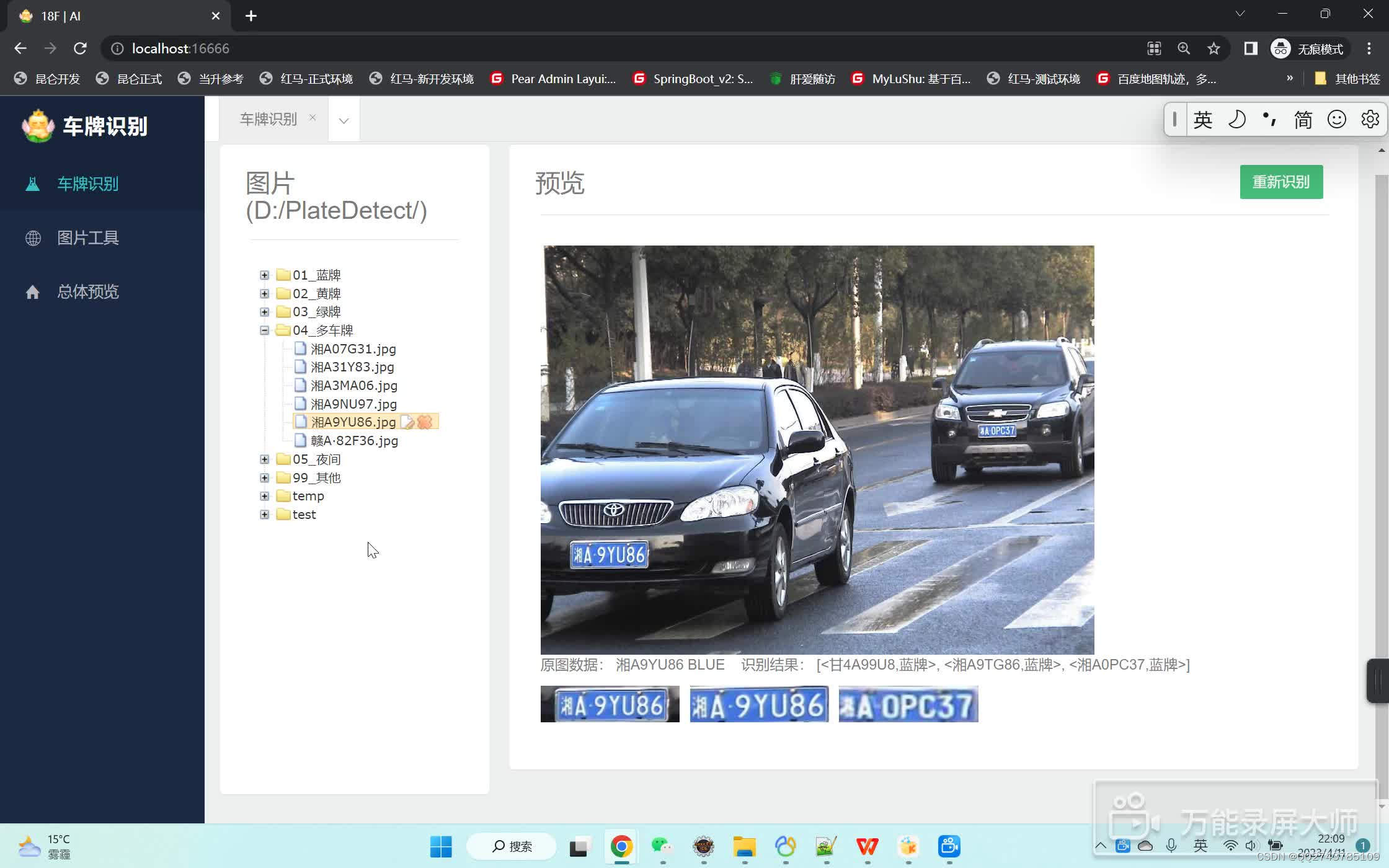Click the 重新识别 button
The height and width of the screenshot is (868, 1389).
[x=1281, y=182]
